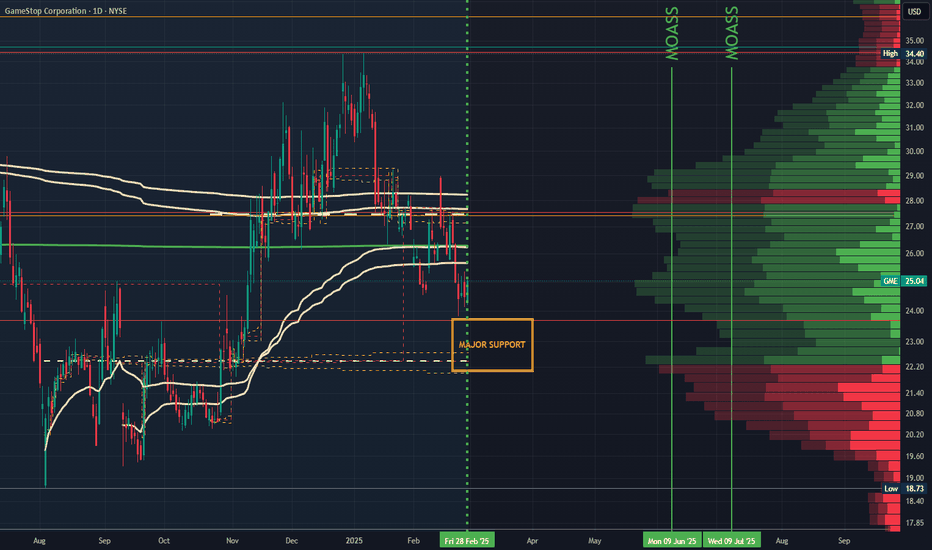This screenshot has width=932, height=550.
Task: Click the Nov label on time axis
Action: click(x=232, y=540)
